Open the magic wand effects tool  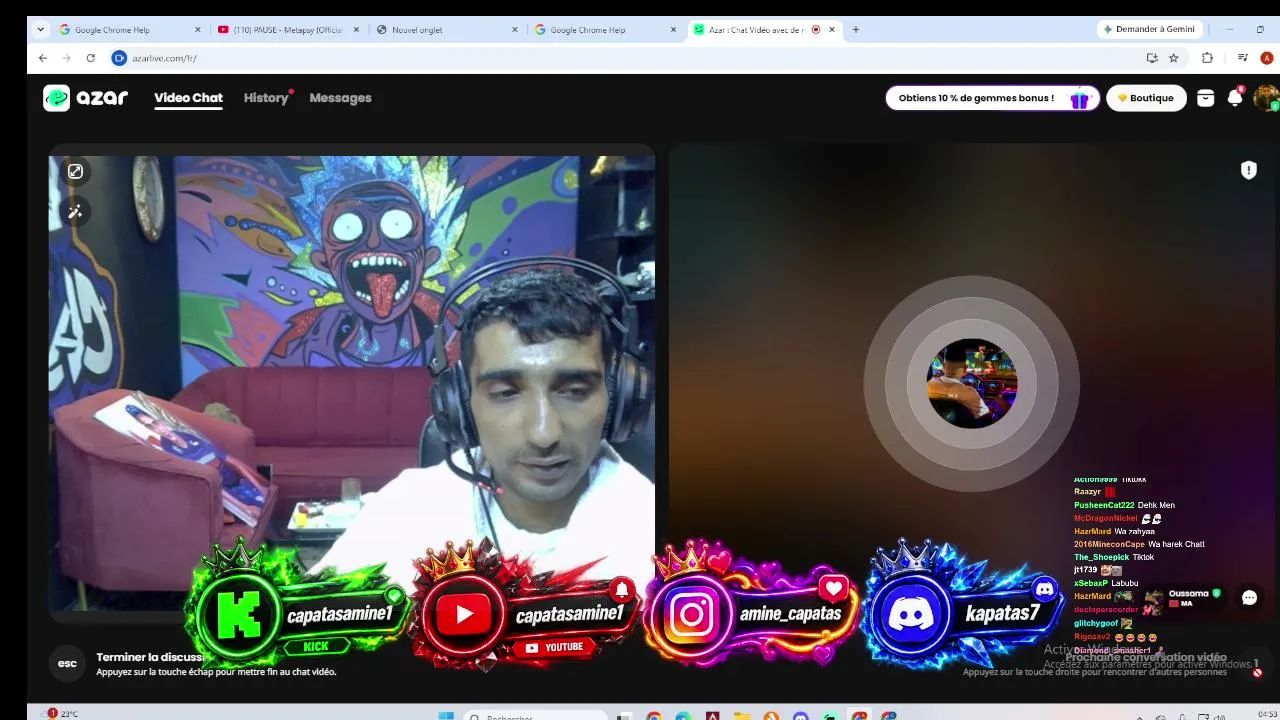(75, 211)
